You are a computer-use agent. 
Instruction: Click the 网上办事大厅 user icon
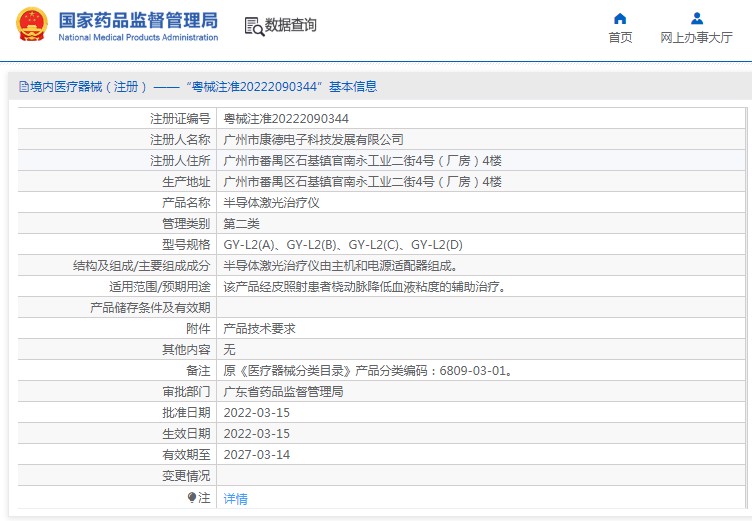(696, 19)
